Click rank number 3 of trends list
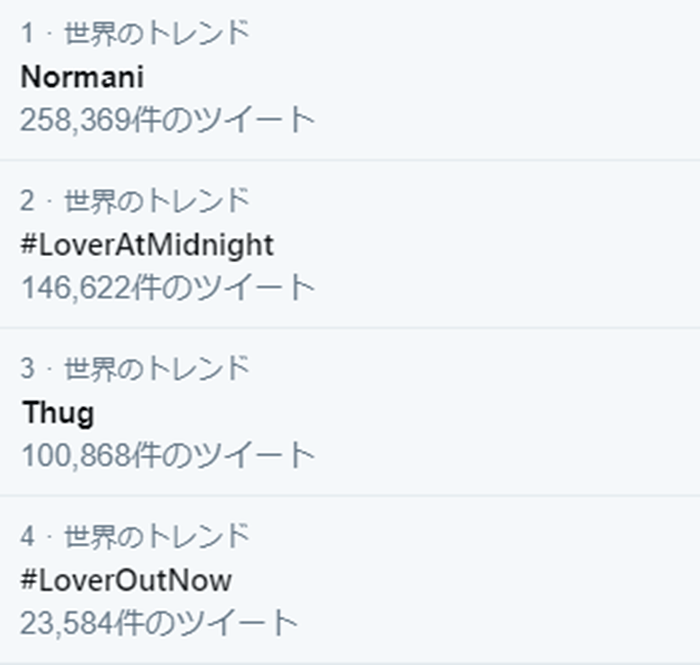The image size is (700, 665). pos(27,369)
